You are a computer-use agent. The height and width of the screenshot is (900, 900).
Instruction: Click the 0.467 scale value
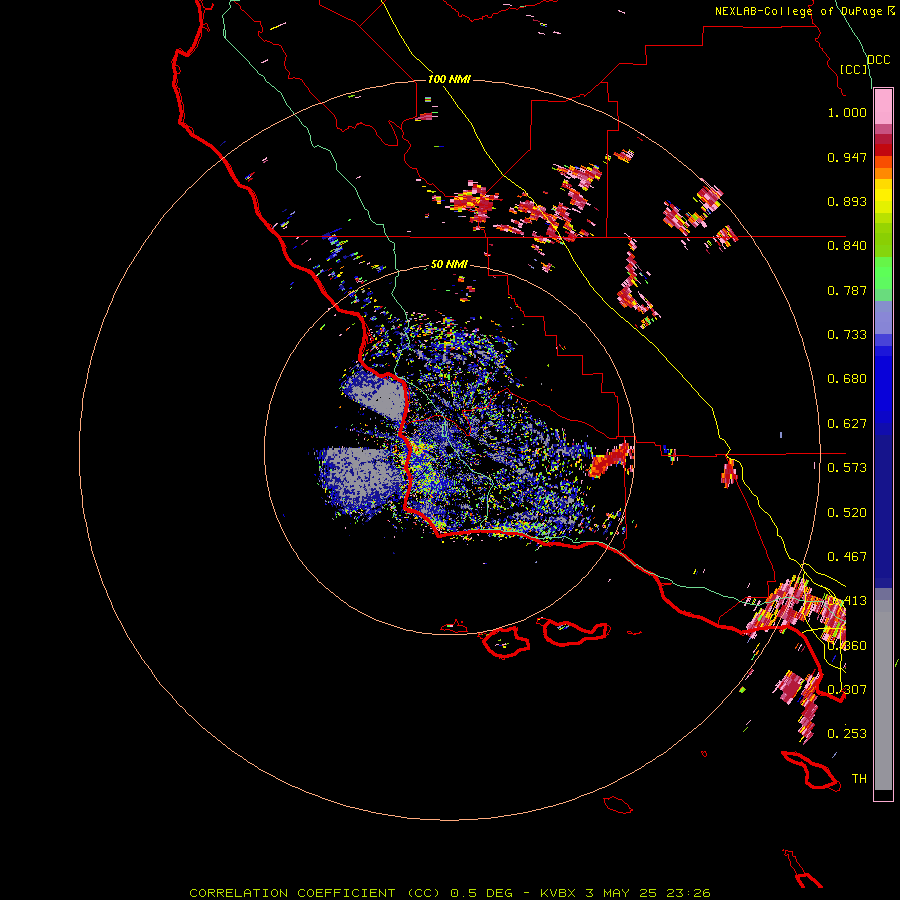click(847, 557)
